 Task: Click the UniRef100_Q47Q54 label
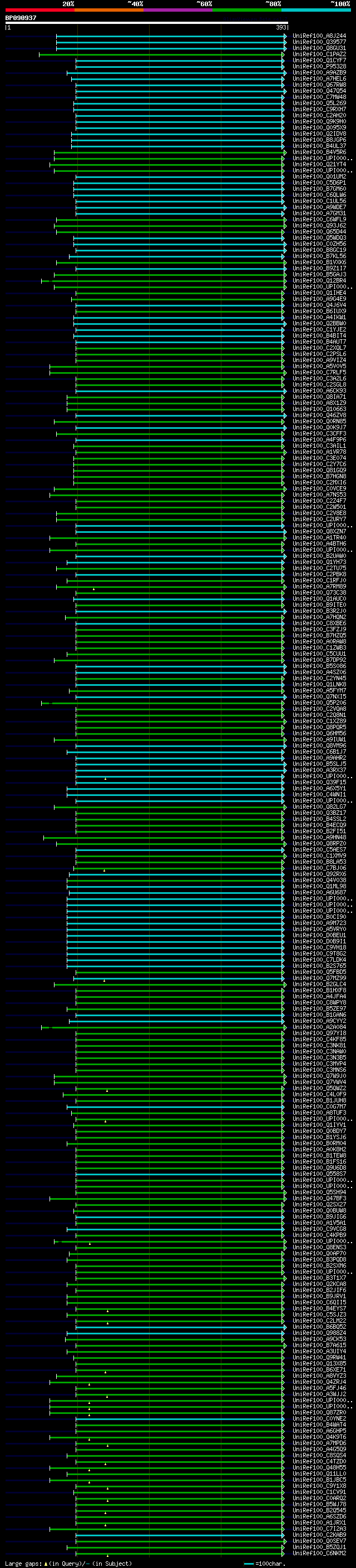(319, 91)
